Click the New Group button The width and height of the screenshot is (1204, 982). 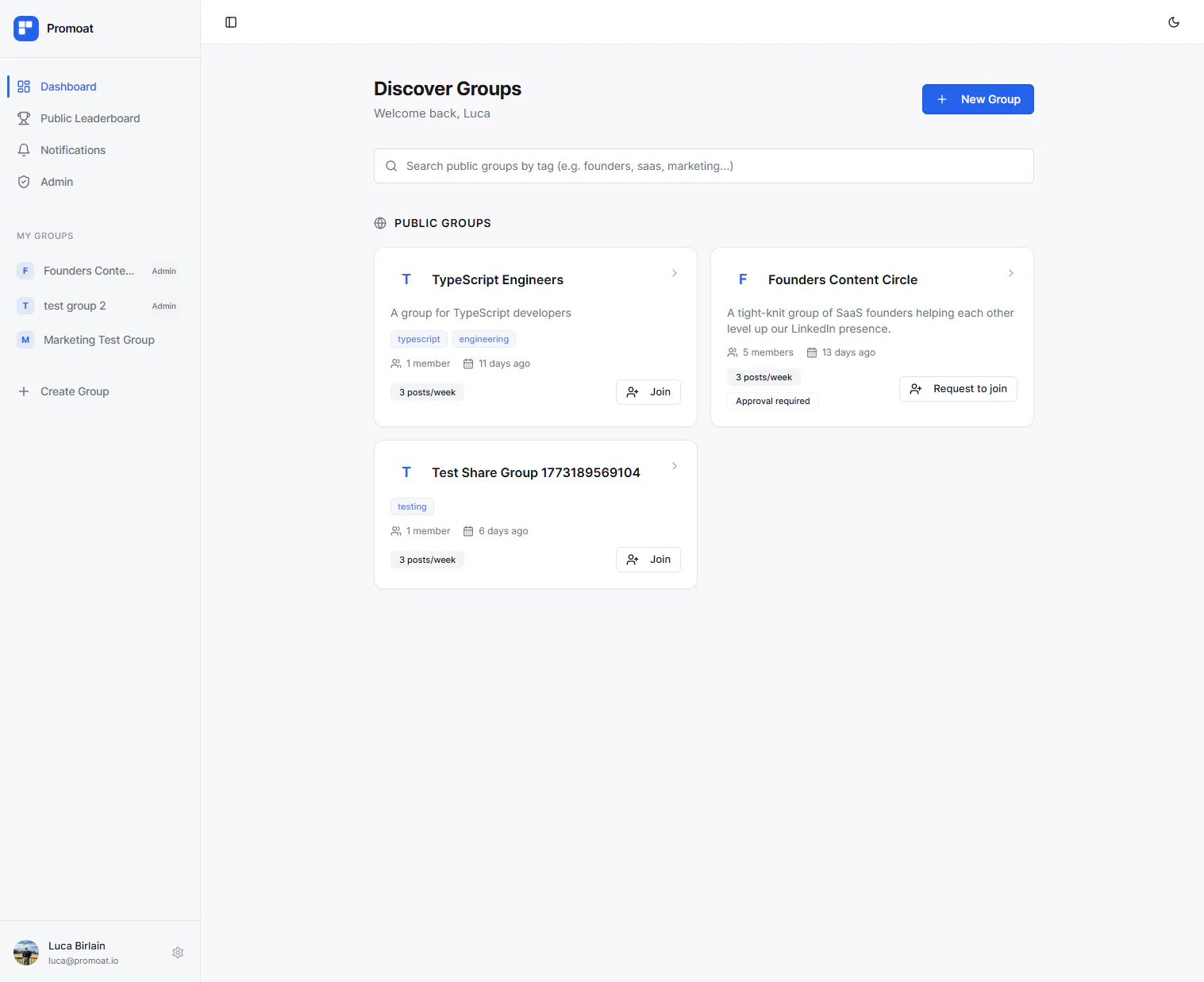[978, 99]
